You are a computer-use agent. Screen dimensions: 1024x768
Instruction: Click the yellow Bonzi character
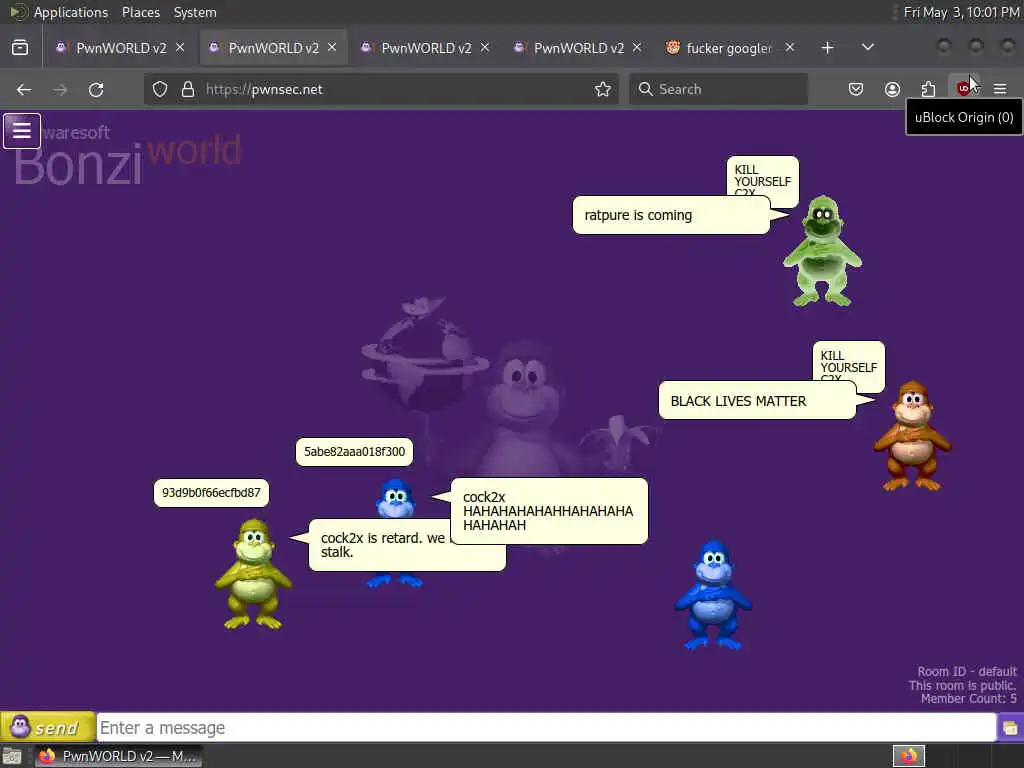pos(253,575)
